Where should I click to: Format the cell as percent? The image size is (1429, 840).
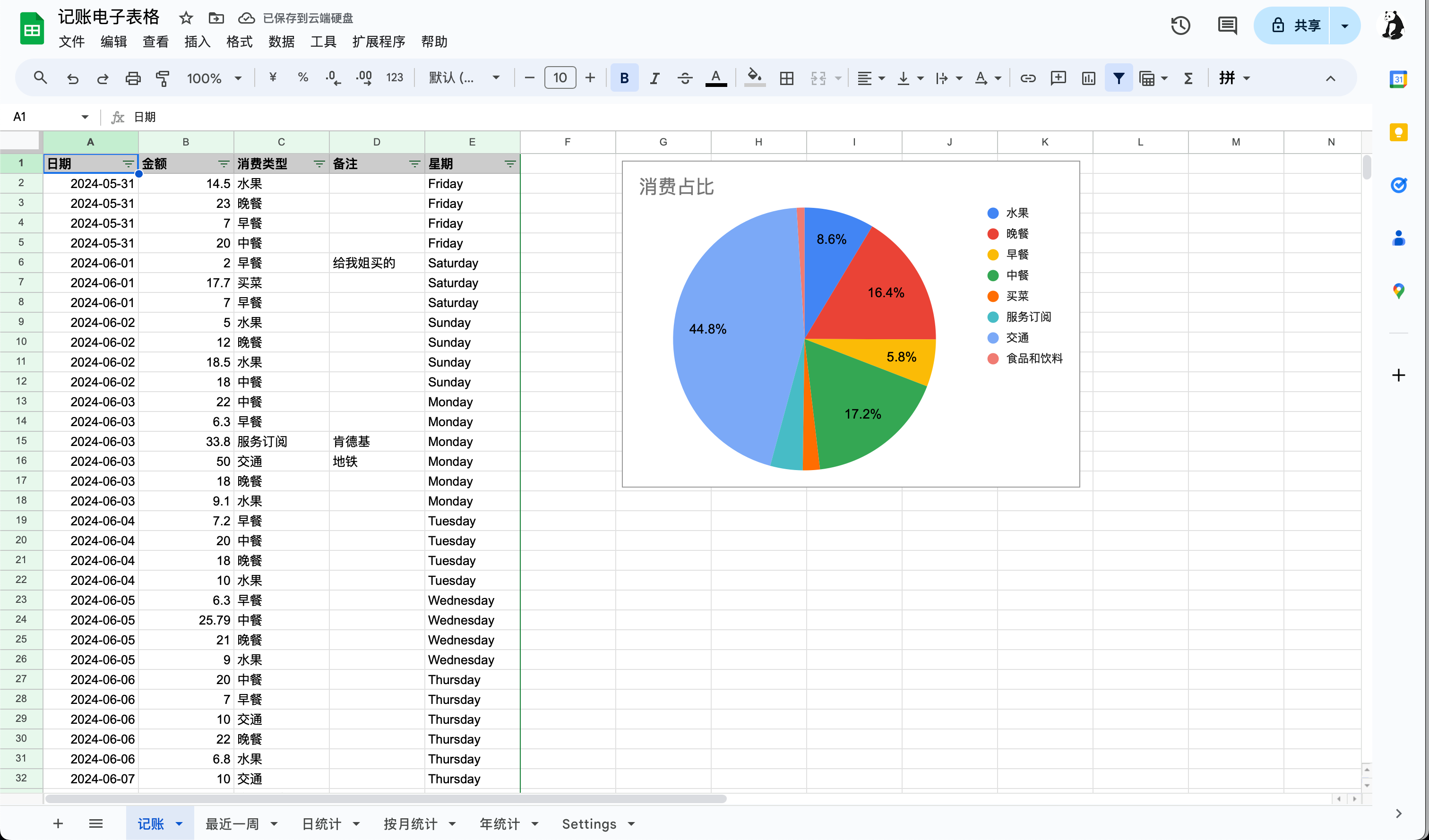point(303,77)
